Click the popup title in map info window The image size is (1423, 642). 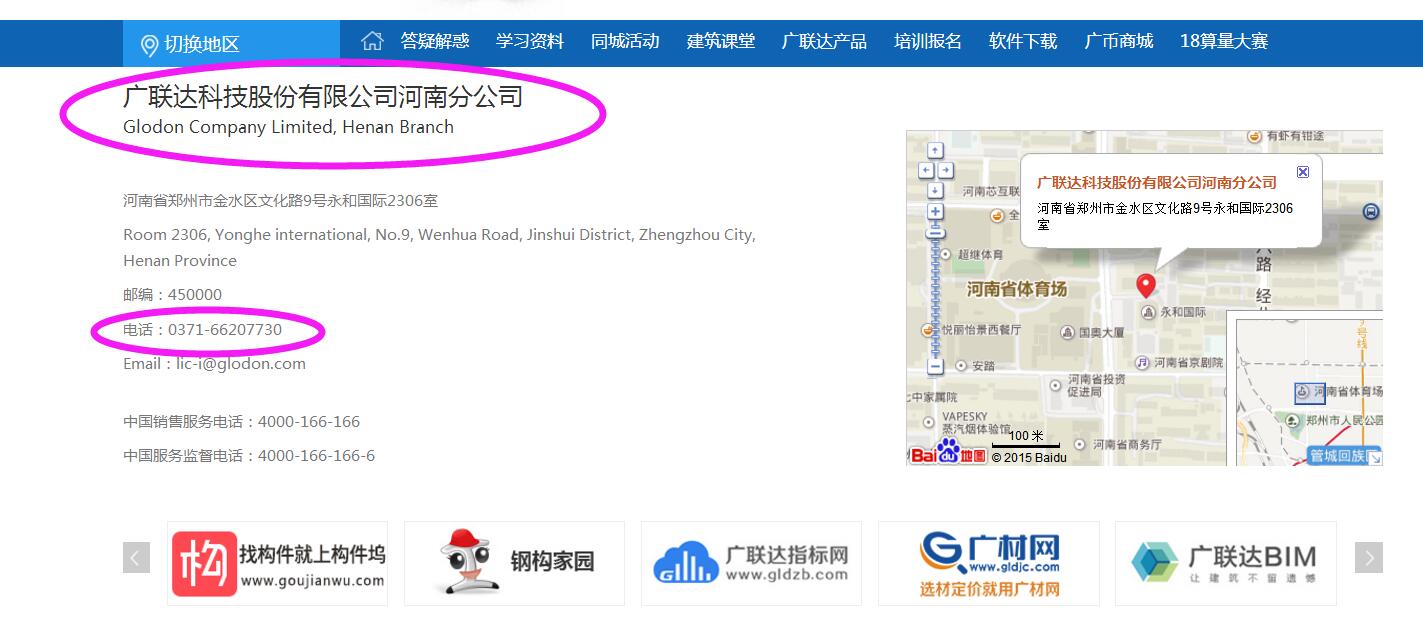click(1157, 182)
